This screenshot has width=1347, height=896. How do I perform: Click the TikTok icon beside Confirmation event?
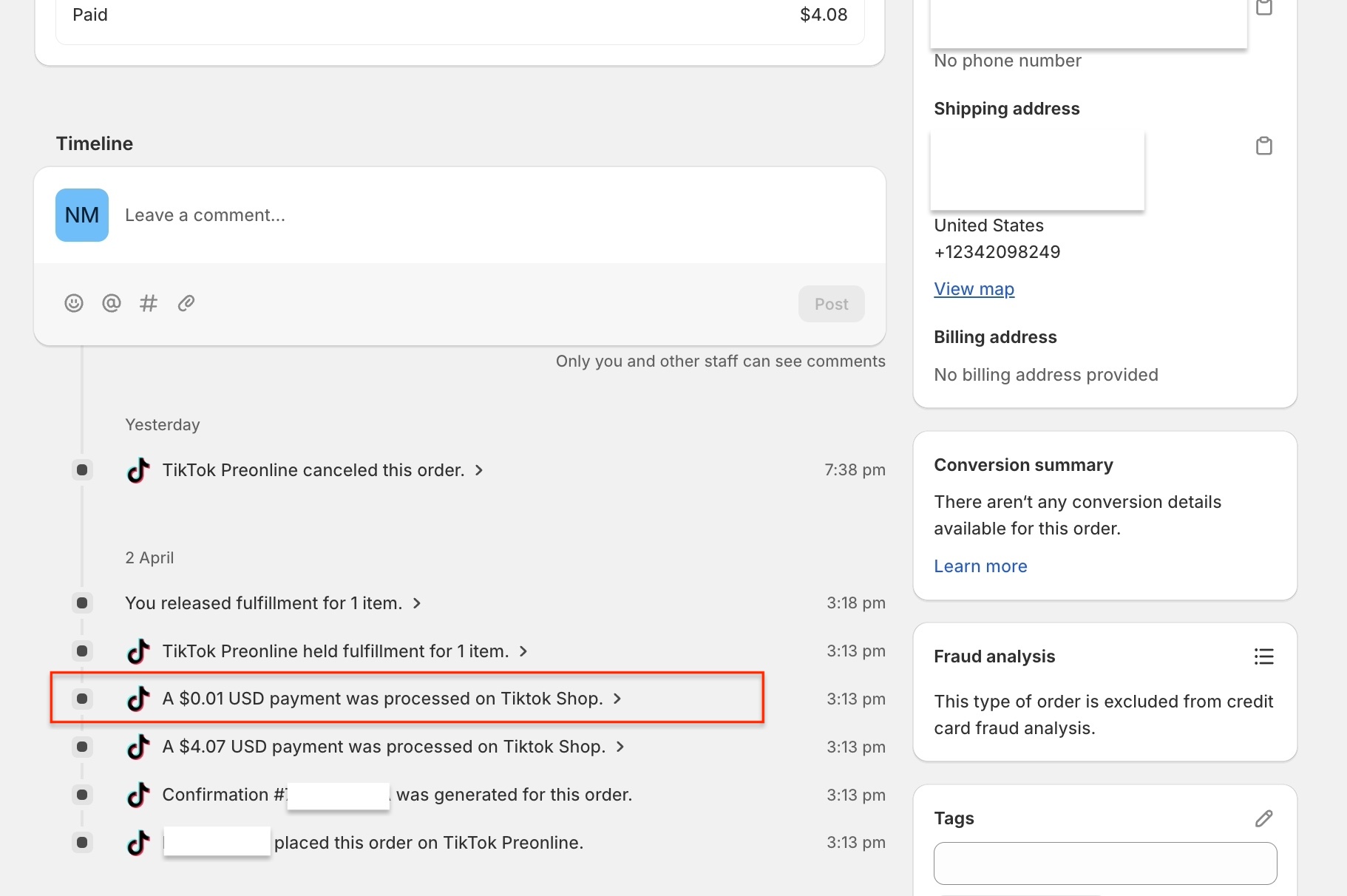point(138,795)
